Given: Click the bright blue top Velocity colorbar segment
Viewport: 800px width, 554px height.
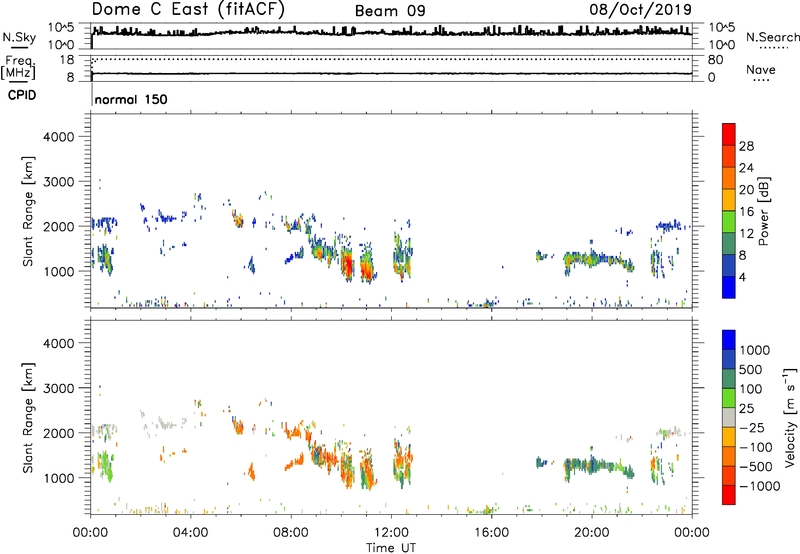Looking at the screenshot, I should [x=729, y=340].
